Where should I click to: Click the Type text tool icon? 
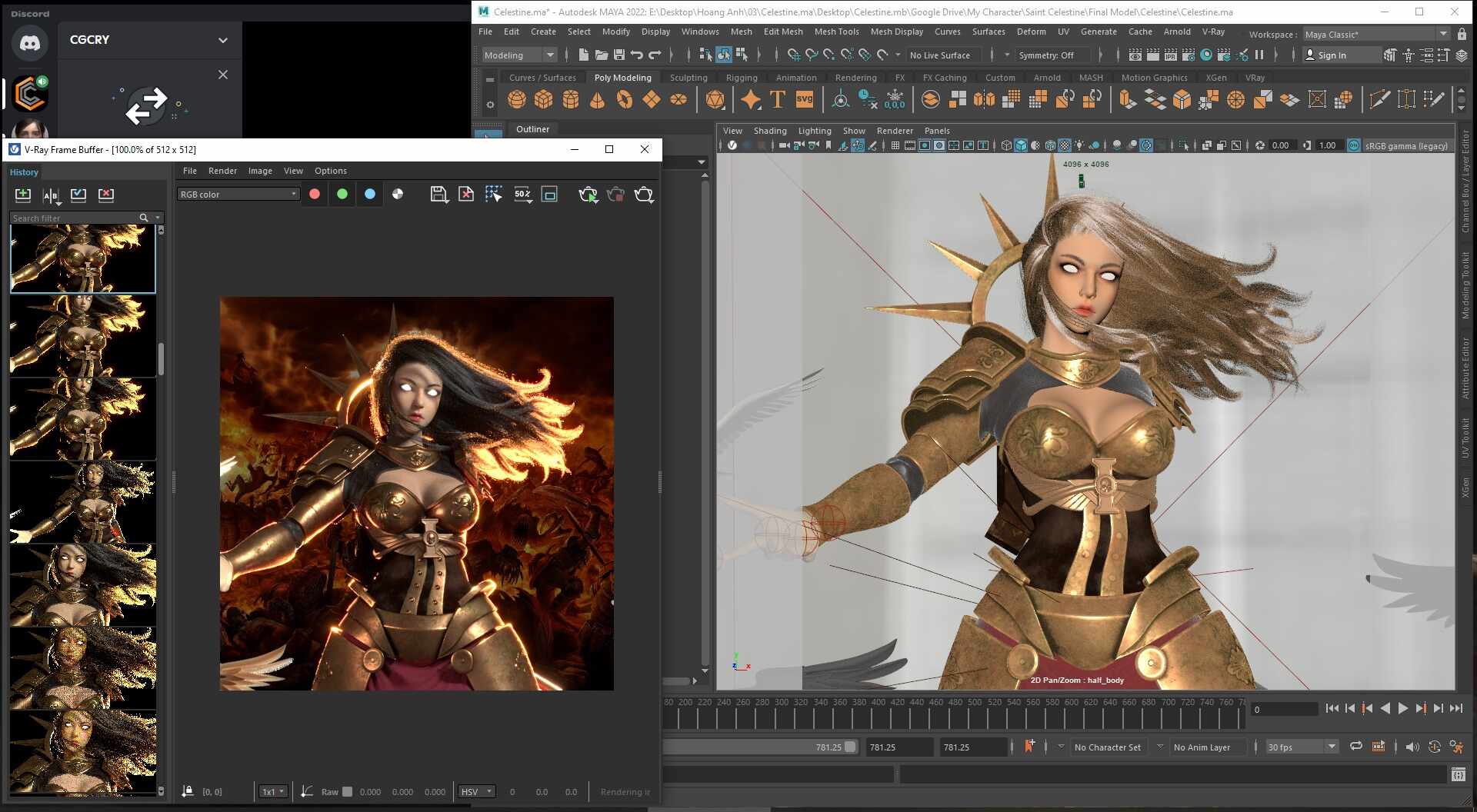click(778, 99)
